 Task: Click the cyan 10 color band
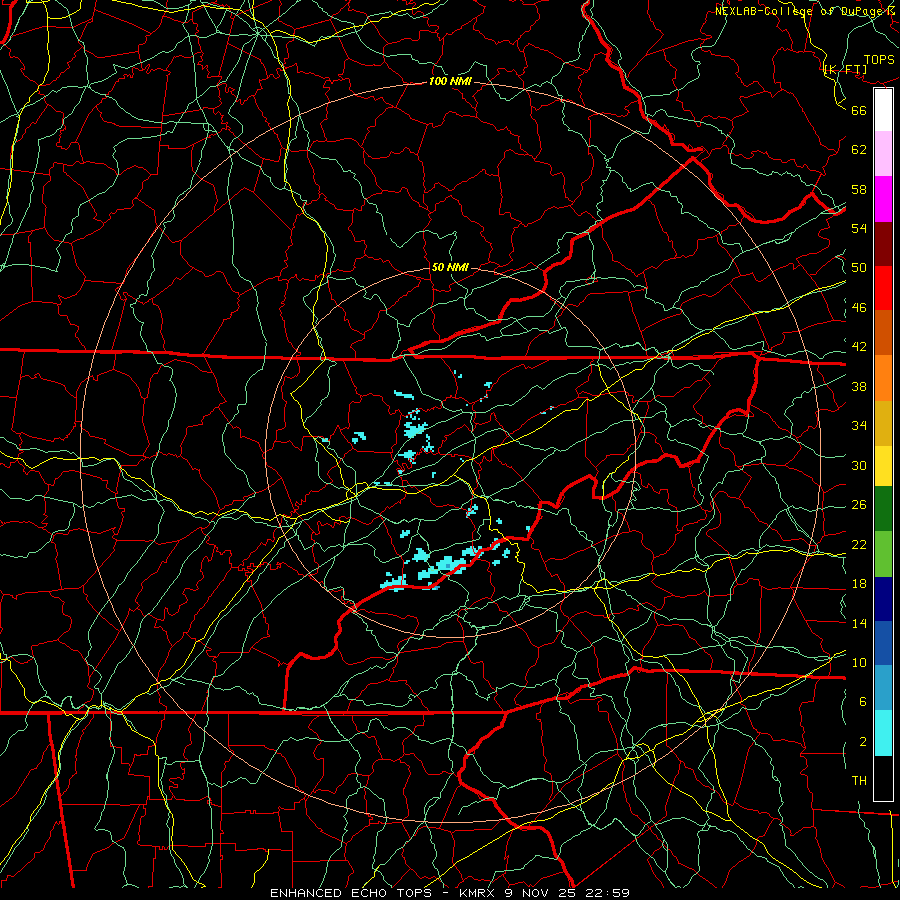pos(883,733)
